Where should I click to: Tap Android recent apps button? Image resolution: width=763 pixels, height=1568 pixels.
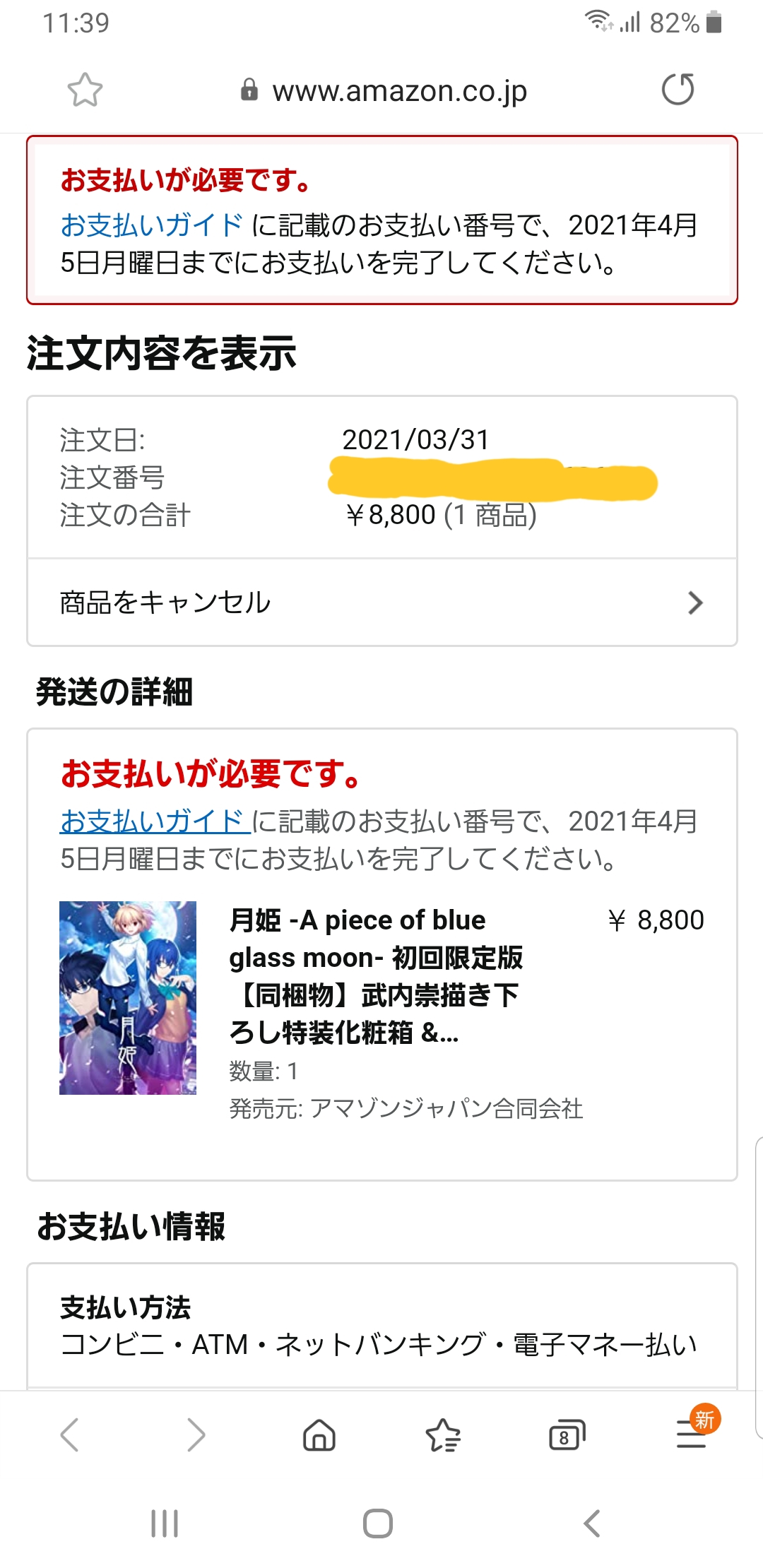[x=165, y=1524]
